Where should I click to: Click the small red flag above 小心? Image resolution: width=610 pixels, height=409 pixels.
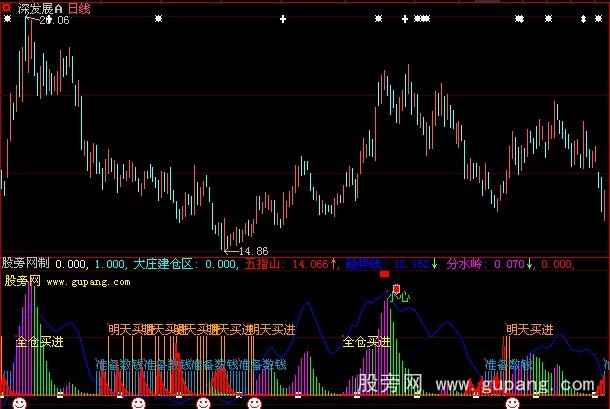(396, 288)
